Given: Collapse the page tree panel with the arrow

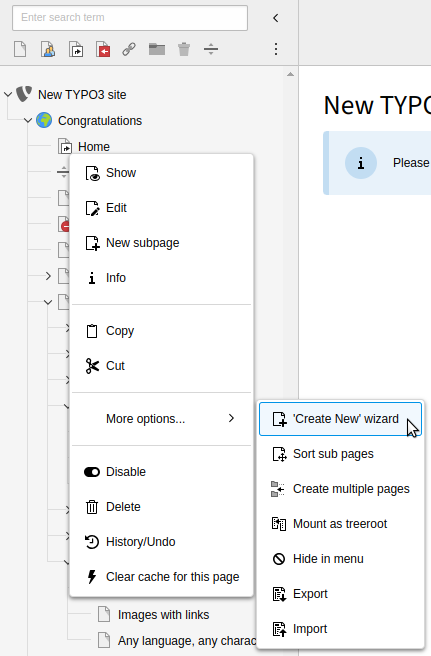Looking at the screenshot, I should tap(275, 18).
